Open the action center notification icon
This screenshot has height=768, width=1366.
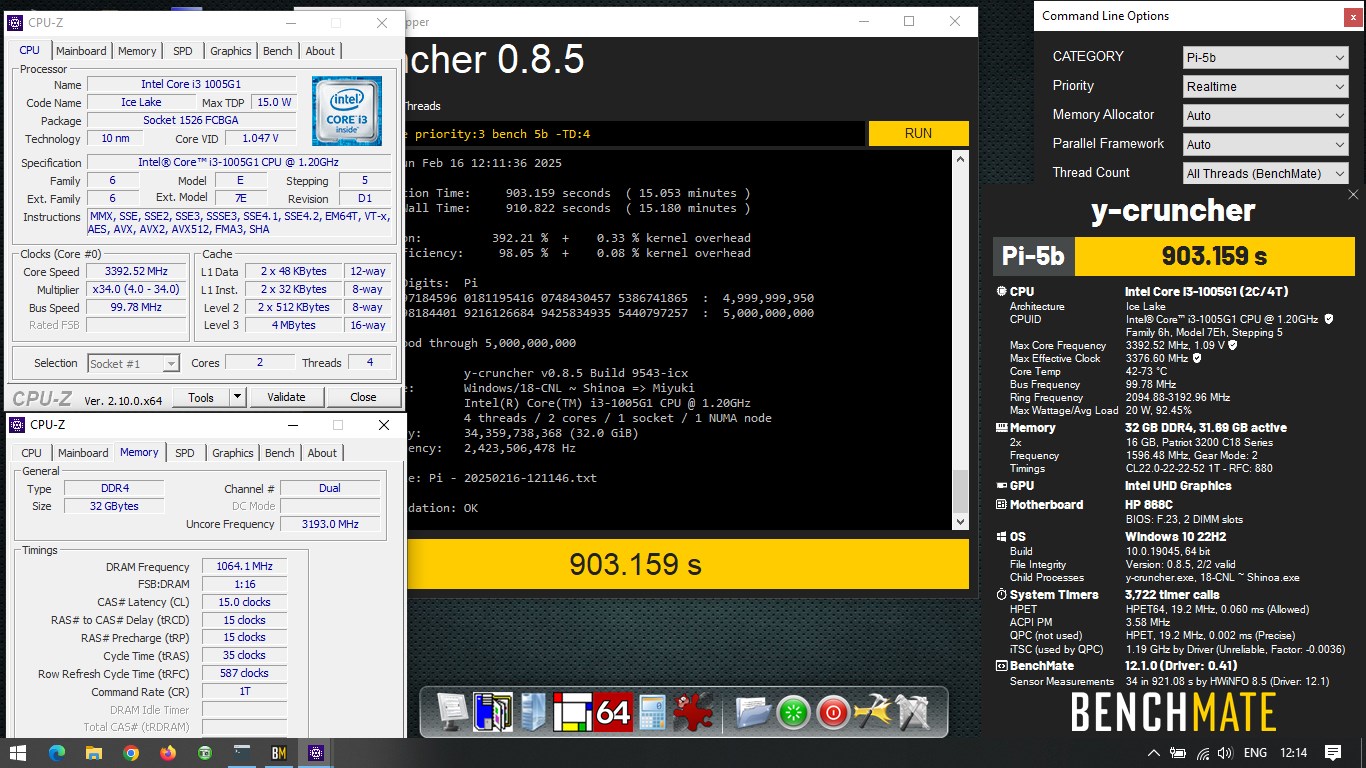point(1333,752)
